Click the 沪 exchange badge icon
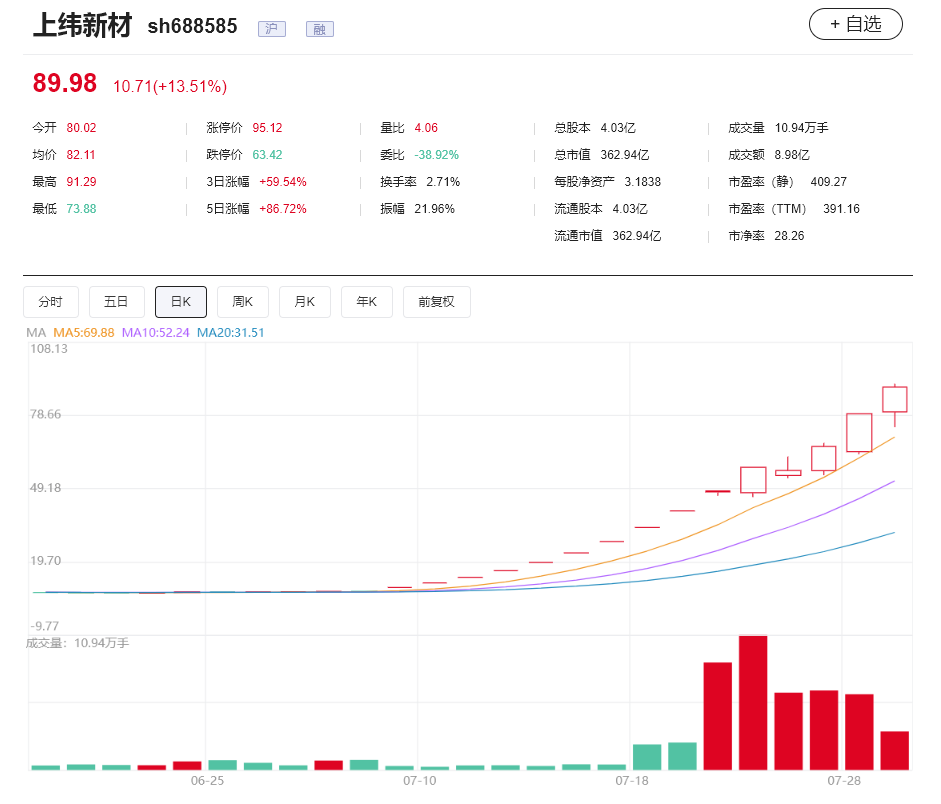This screenshot has width=941, height=804. click(x=272, y=29)
